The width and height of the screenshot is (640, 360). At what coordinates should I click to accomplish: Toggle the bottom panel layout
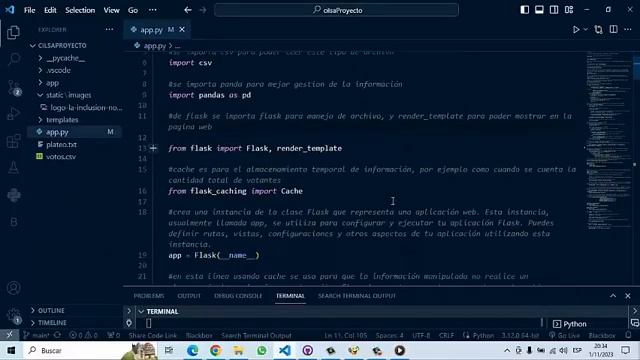coord(539,10)
